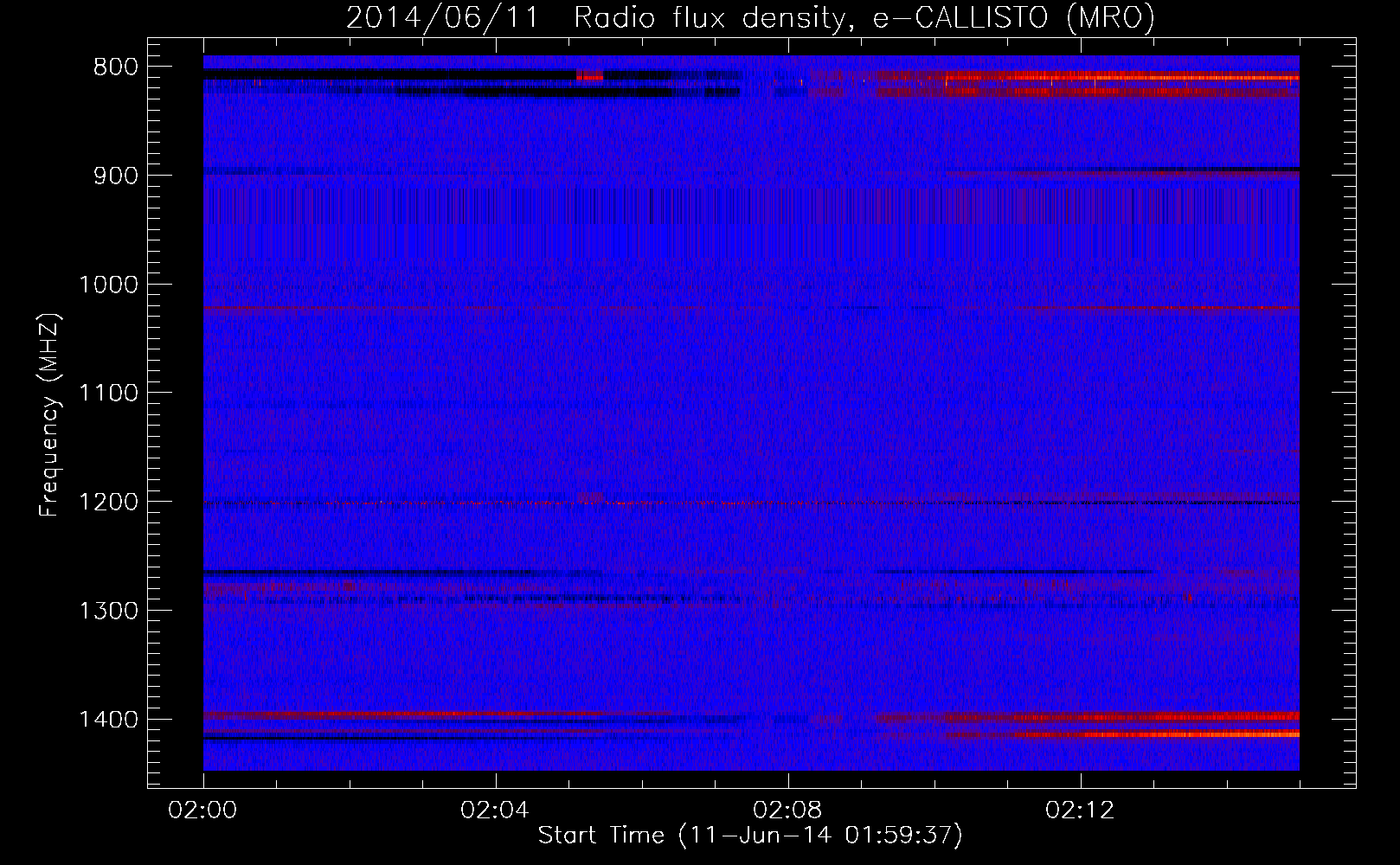Click the 1000 frequency tick label
The height and width of the screenshot is (865, 1400).
[x=108, y=285]
